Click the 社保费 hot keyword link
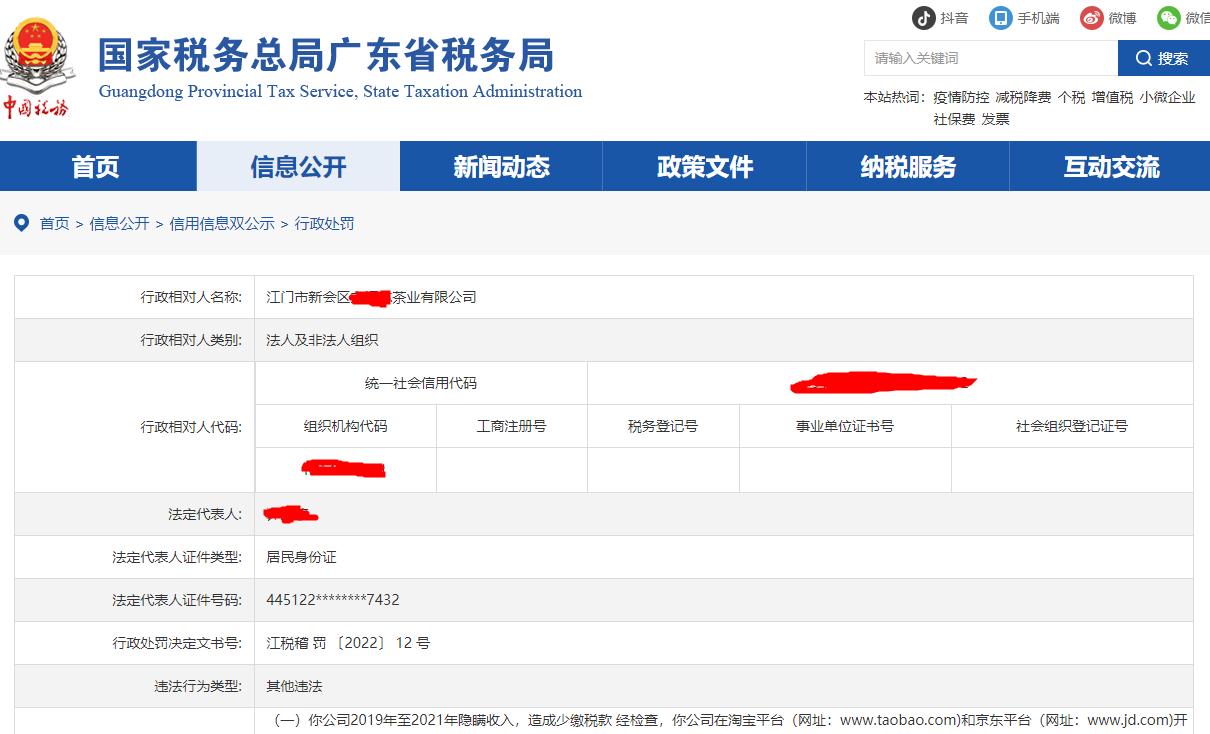 (954, 119)
